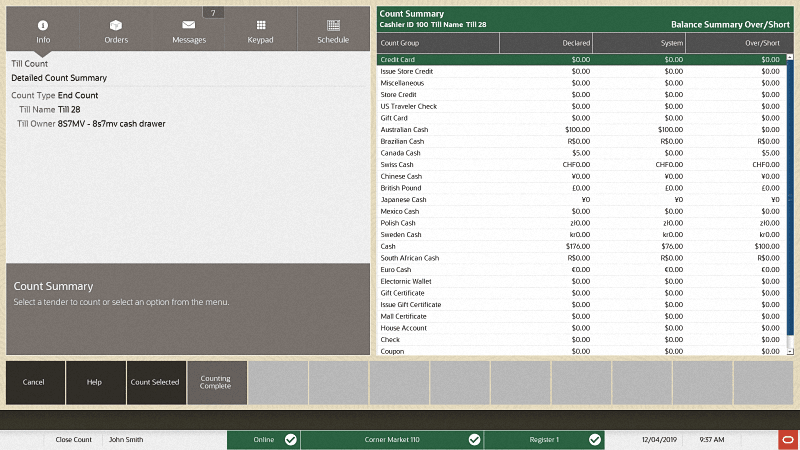Click the Declared column header

tap(546, 43)
